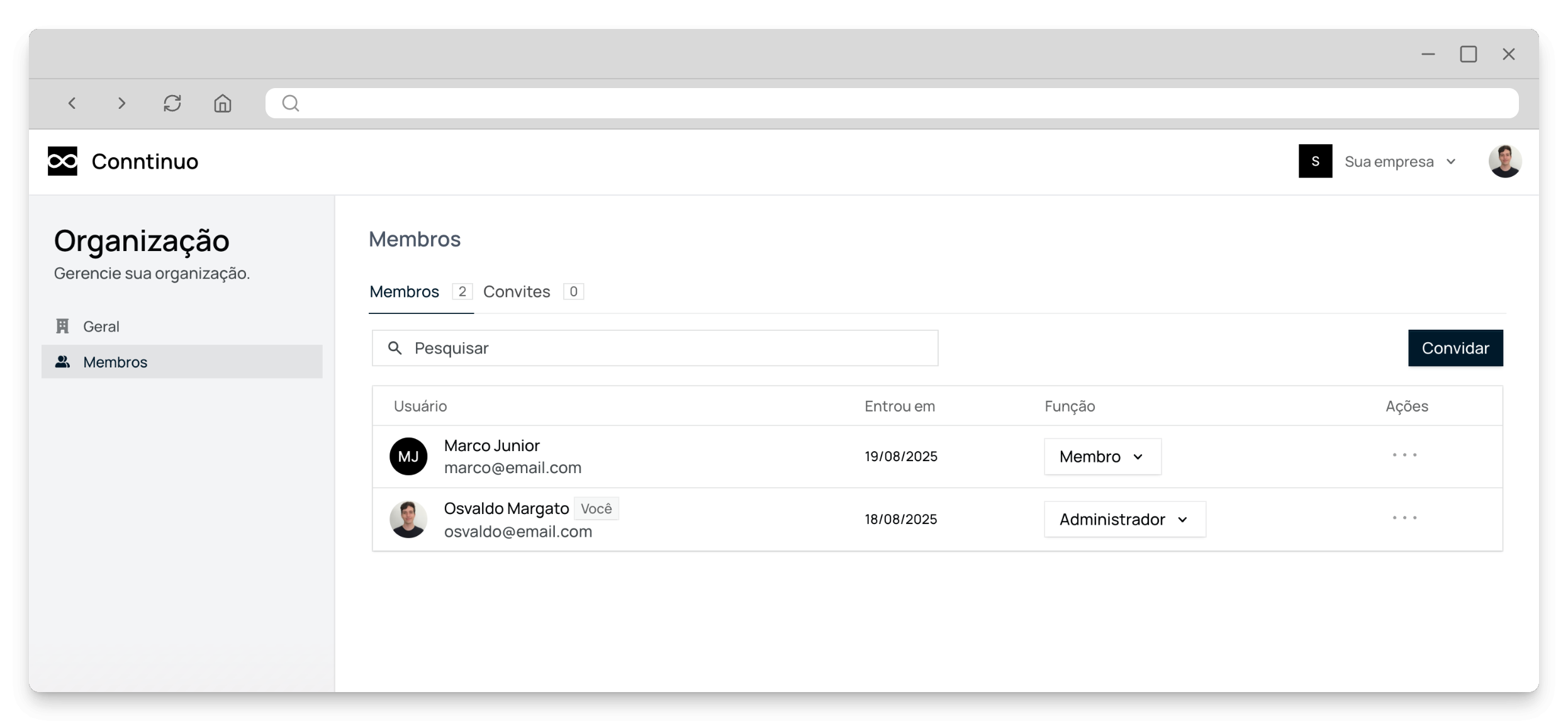This screenshot has height=721, width=1568.
Task: Reload the page with refresh icon
Action: click(x=172, y=103)
